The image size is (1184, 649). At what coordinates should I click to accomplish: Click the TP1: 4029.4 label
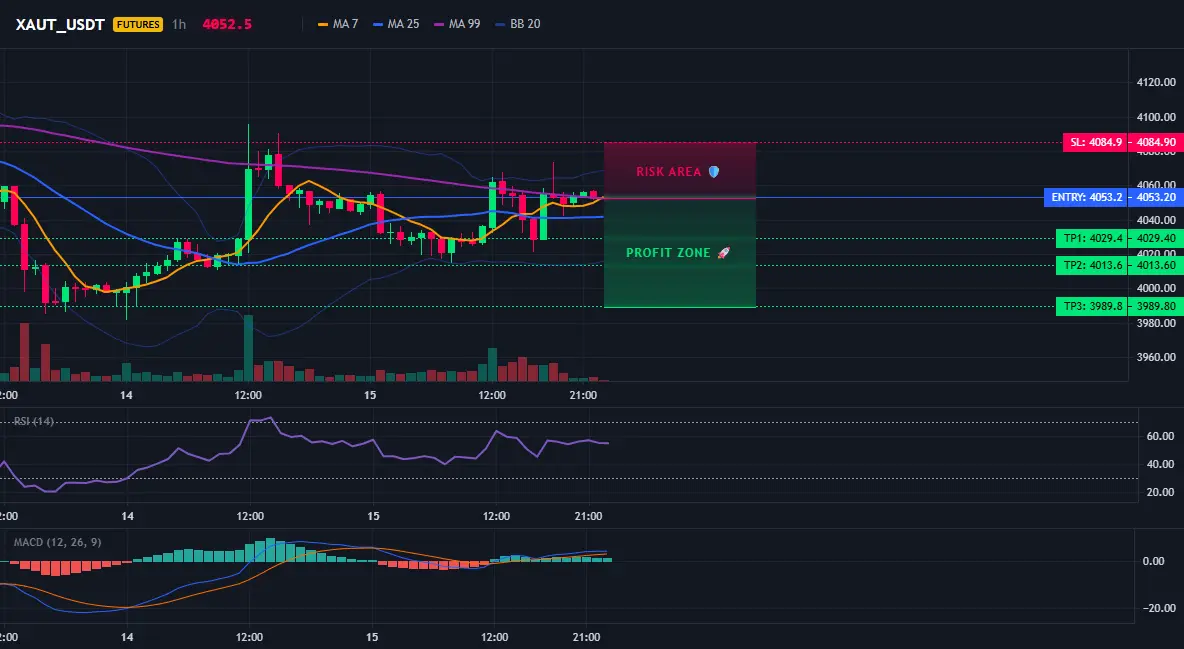1092,239
